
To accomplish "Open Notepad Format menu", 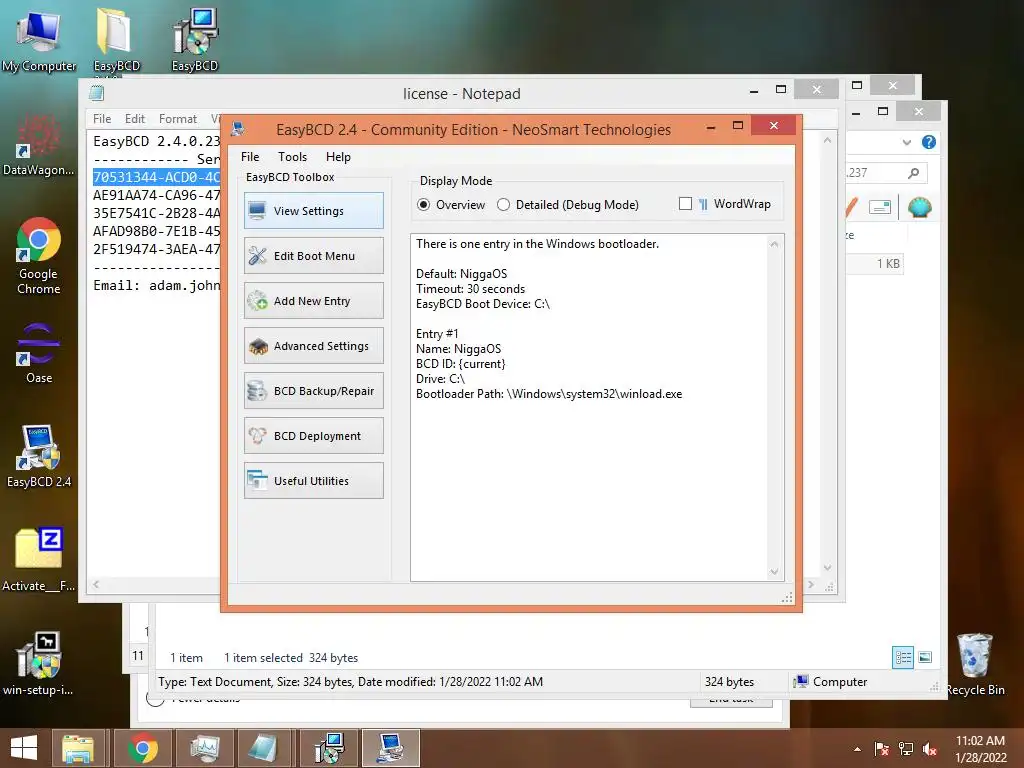I will [178, 119].
